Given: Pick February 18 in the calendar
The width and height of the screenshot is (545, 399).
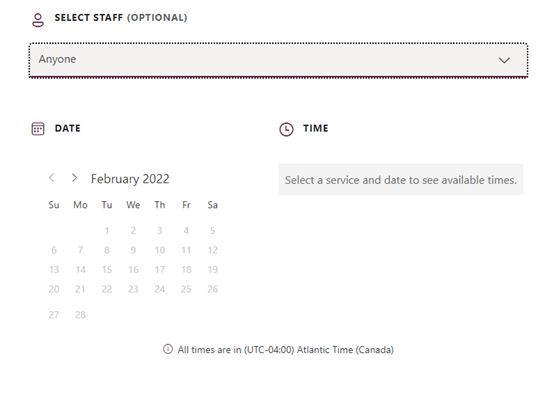Looking at the screenshot, I should coord(186,270).
